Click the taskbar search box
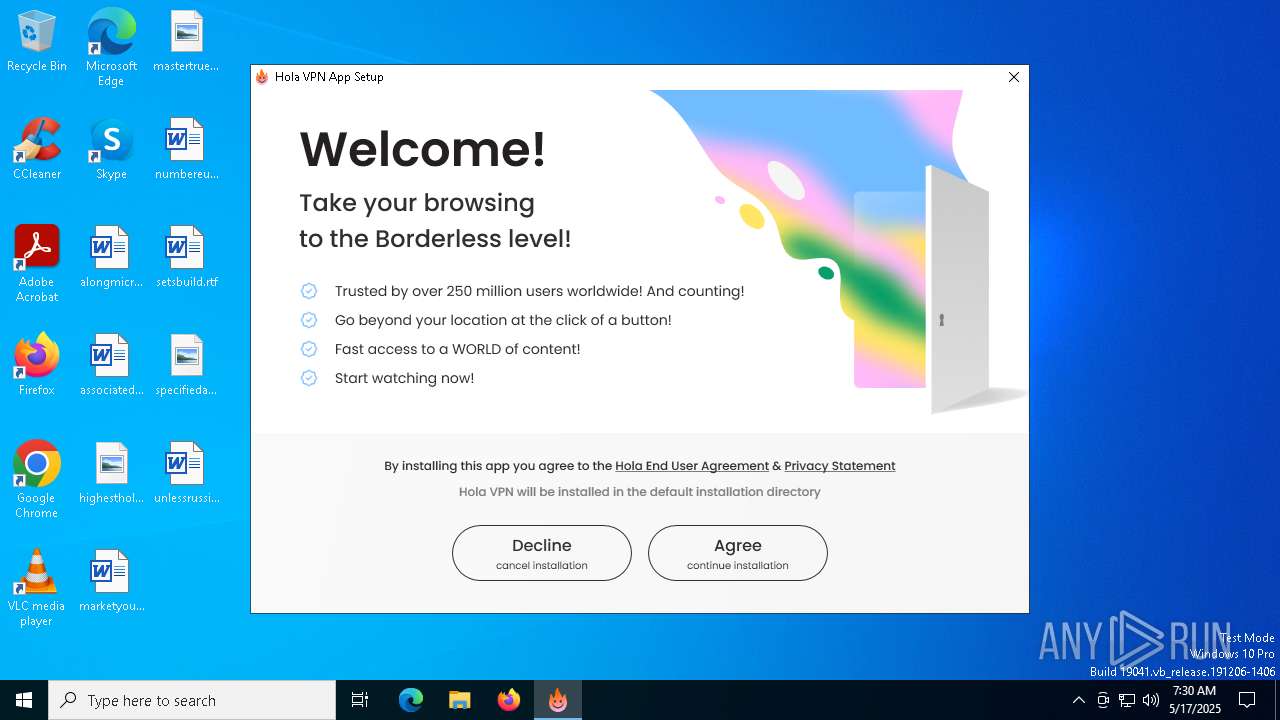This screenshot has width=1280, height=720. click(x=192, y=700)
